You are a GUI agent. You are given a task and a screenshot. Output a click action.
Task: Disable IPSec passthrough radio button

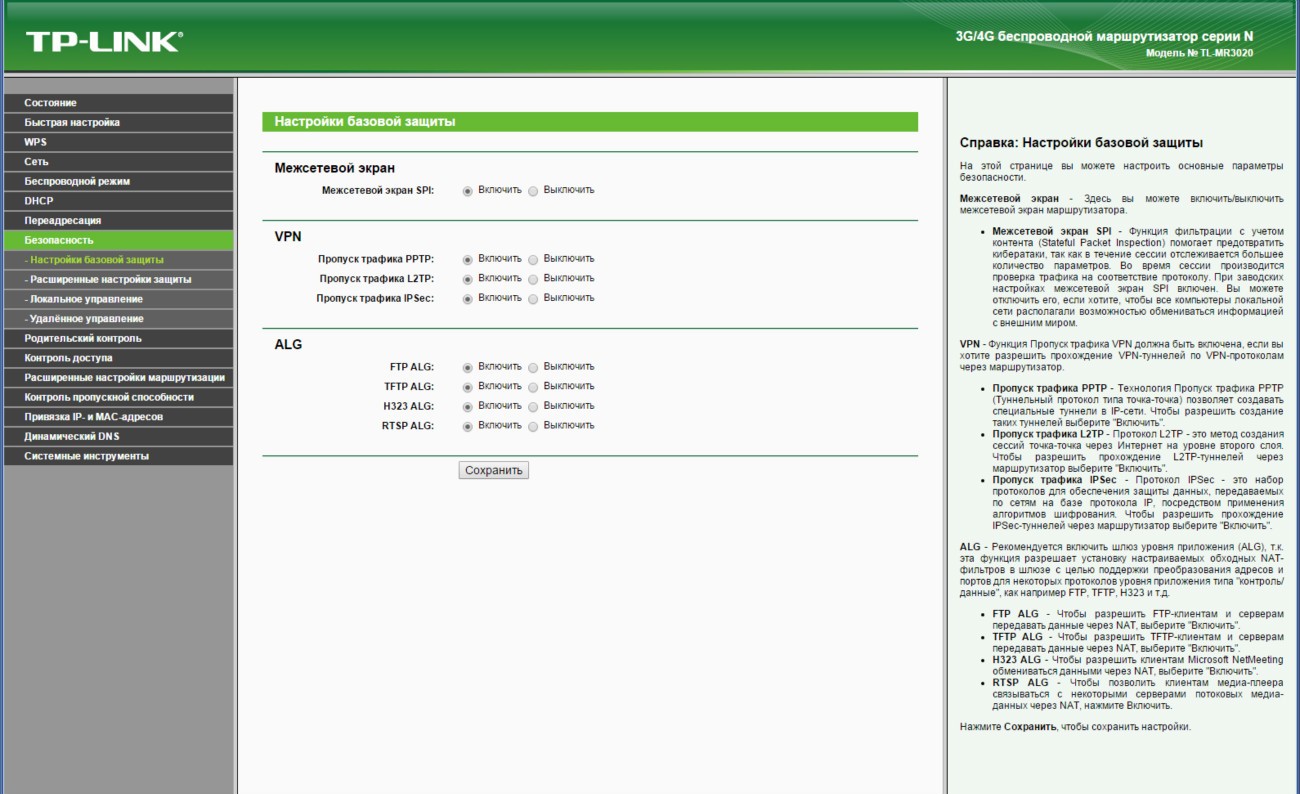tap(533, 299)
